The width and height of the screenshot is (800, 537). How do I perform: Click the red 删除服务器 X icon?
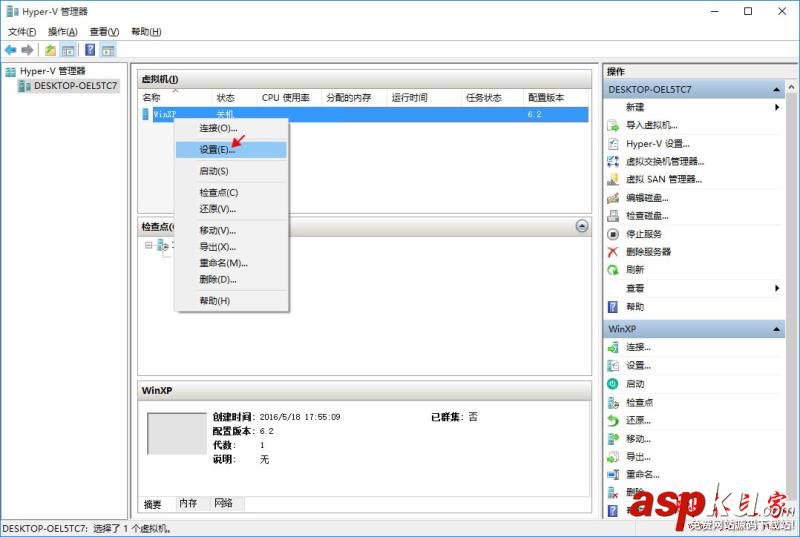point(613,252)
